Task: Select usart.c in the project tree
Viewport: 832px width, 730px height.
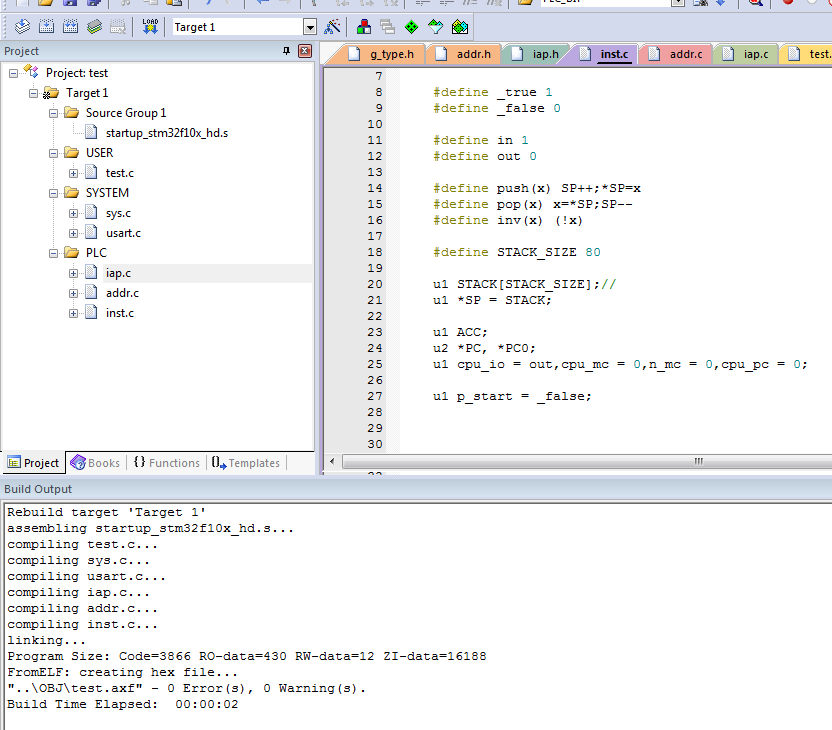Action: (x=123, y=233)
